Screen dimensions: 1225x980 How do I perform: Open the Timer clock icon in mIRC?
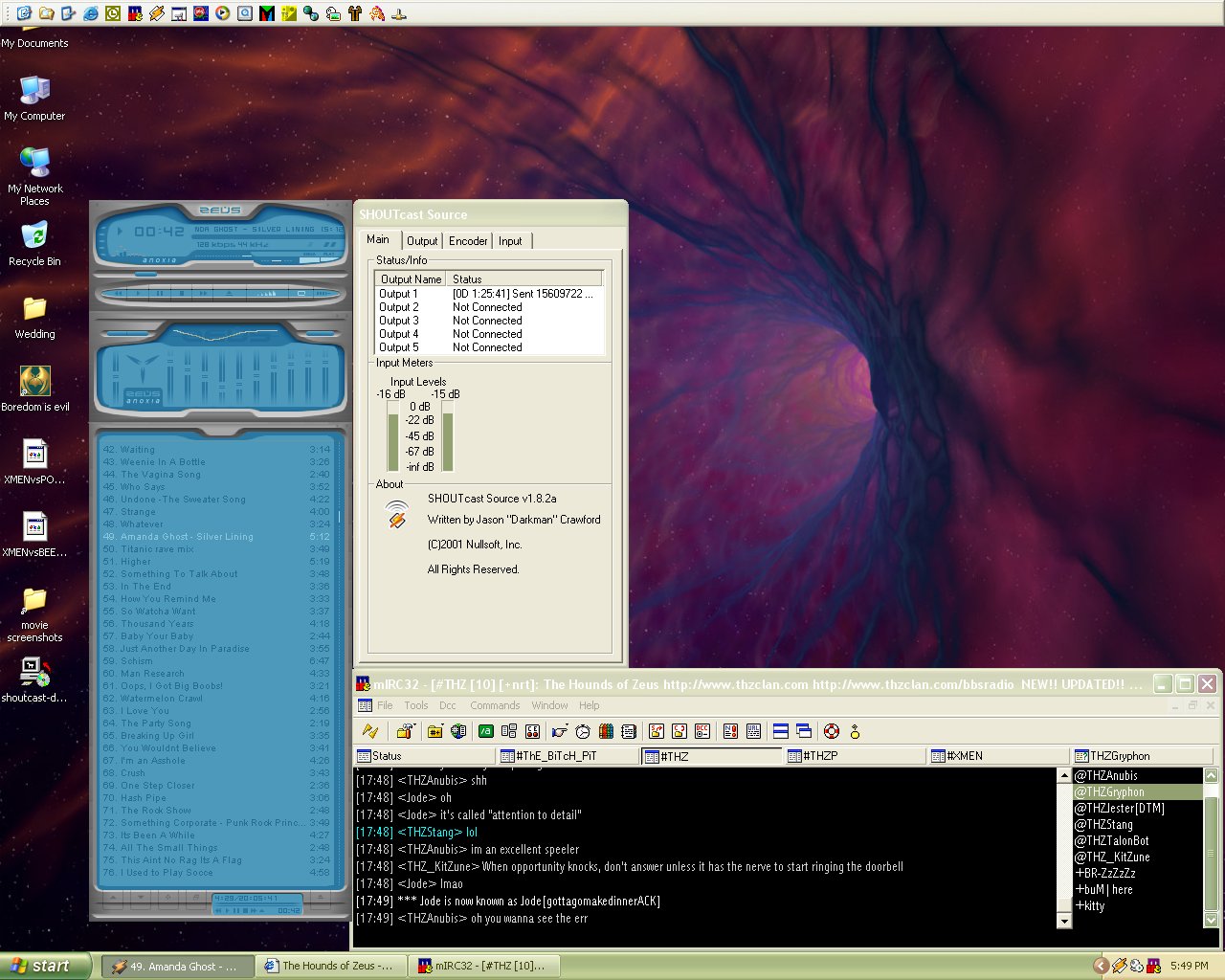(x=583, y=731)
